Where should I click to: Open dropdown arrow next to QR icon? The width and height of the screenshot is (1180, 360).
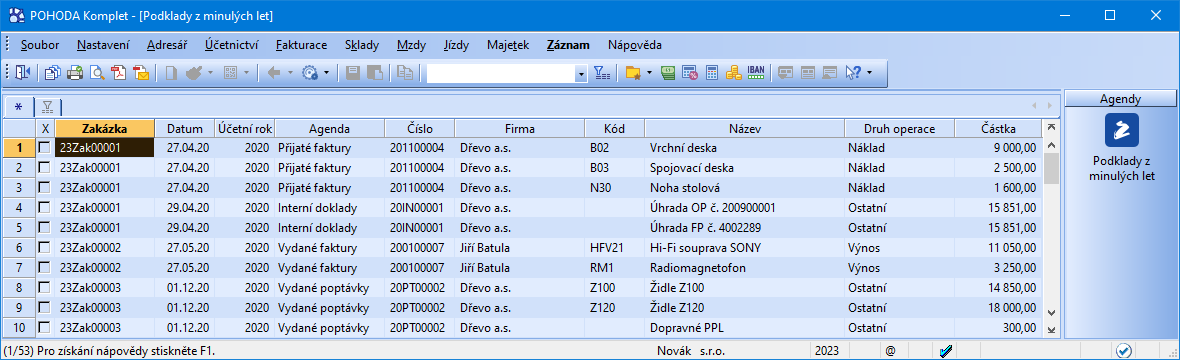click(246, 73)
